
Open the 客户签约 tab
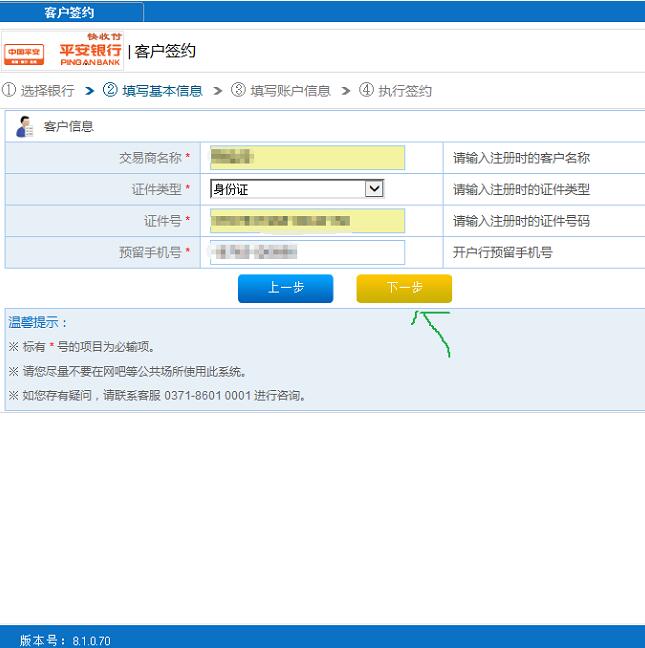pyautogui.click(x=71, y=12)
